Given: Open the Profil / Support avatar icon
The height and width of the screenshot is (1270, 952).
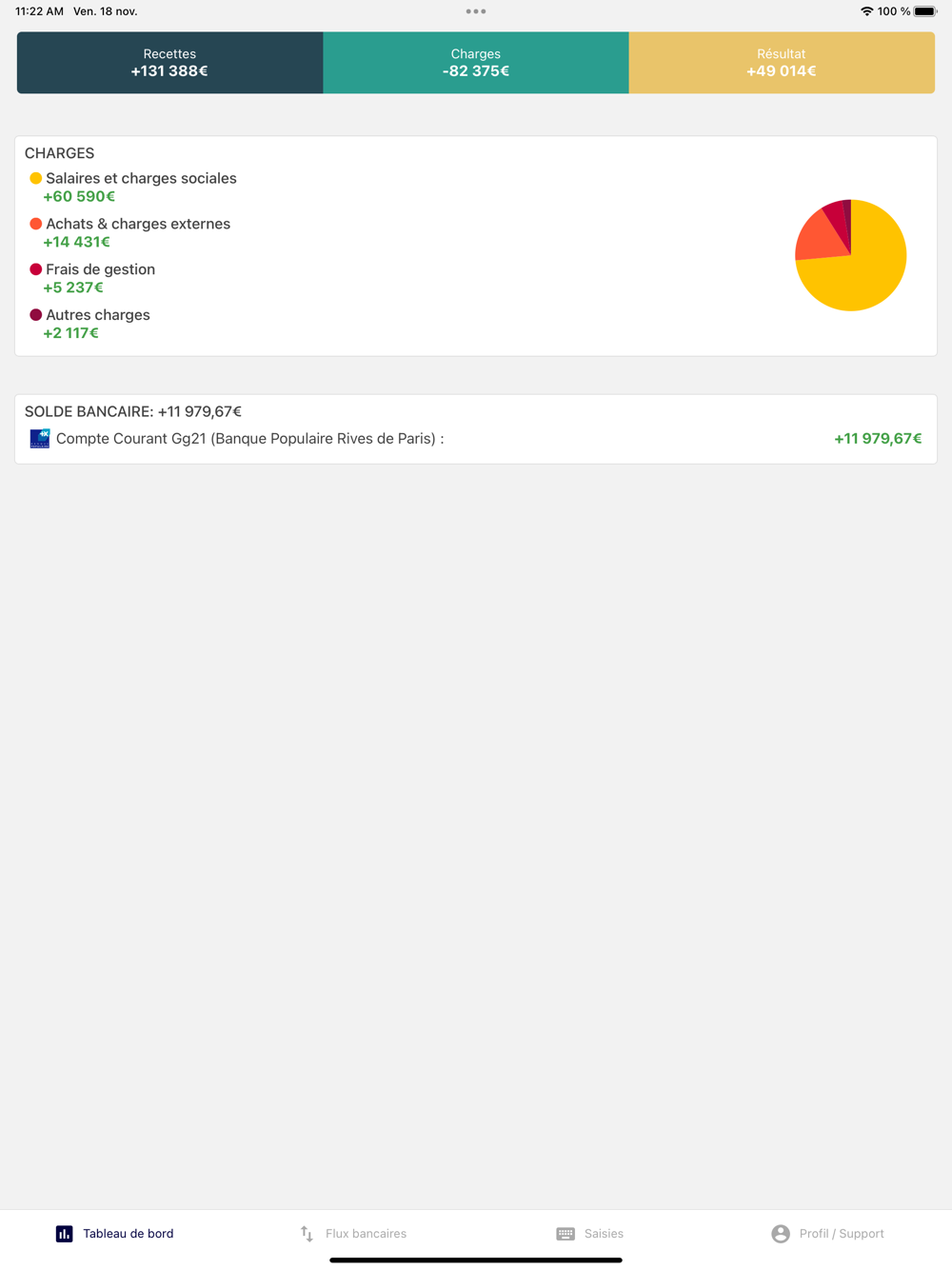Looking at the screenshot, I should (x=781, y=1234).
